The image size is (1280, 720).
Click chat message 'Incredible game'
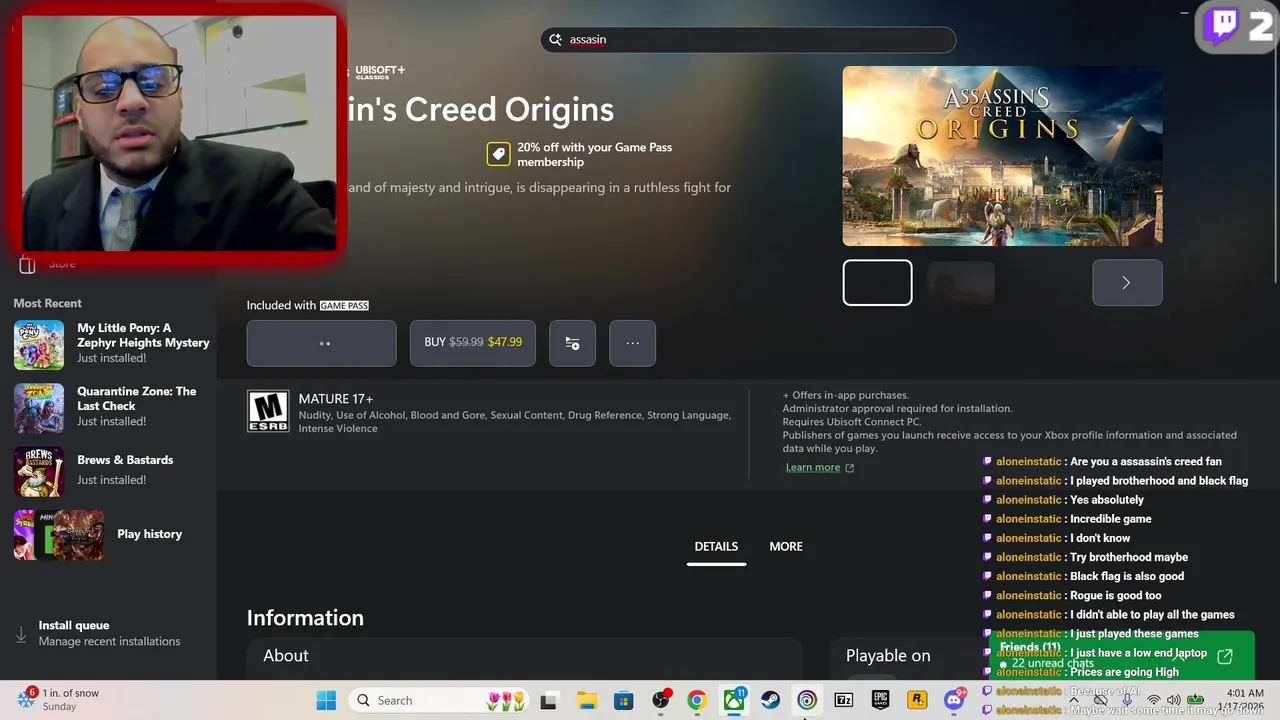click(x=1111, y=519)
